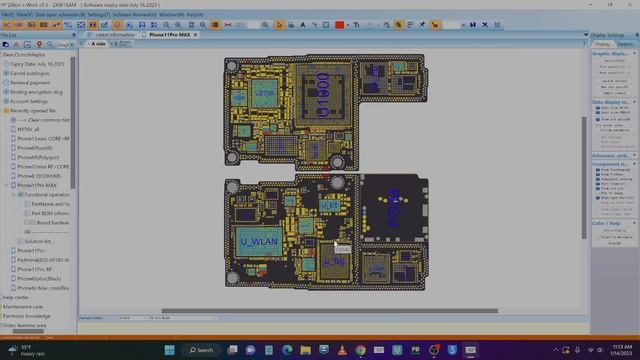Collapse the Data display section
The width and height of the screenshot is (640, 360).
tap(634, 102)
